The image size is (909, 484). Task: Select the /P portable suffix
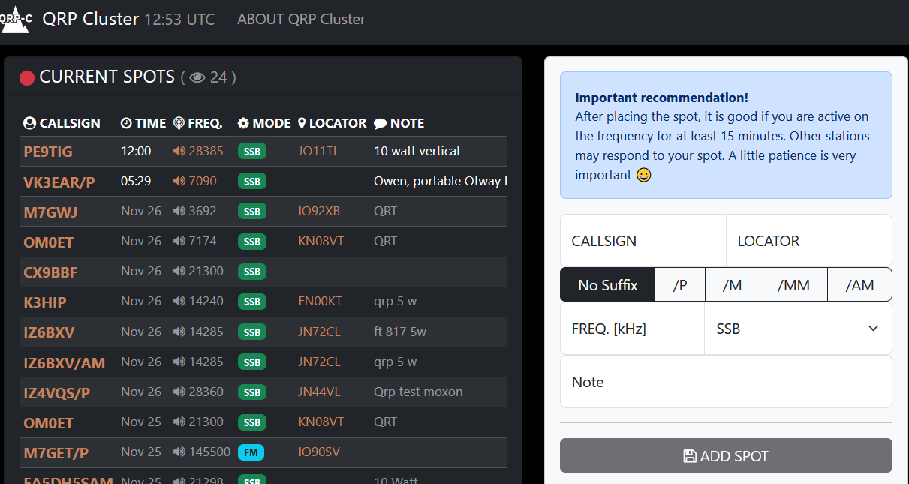click(680, 285)
